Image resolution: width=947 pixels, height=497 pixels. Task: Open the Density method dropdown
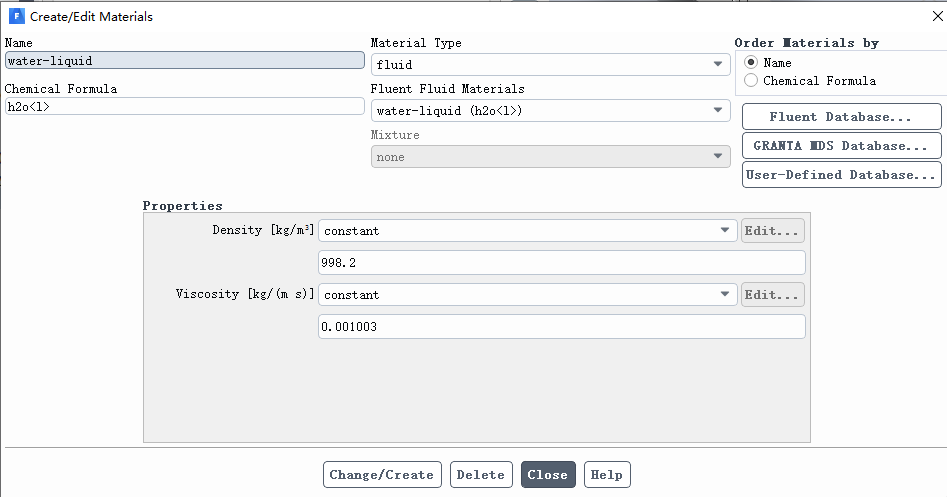click(528, 231)
